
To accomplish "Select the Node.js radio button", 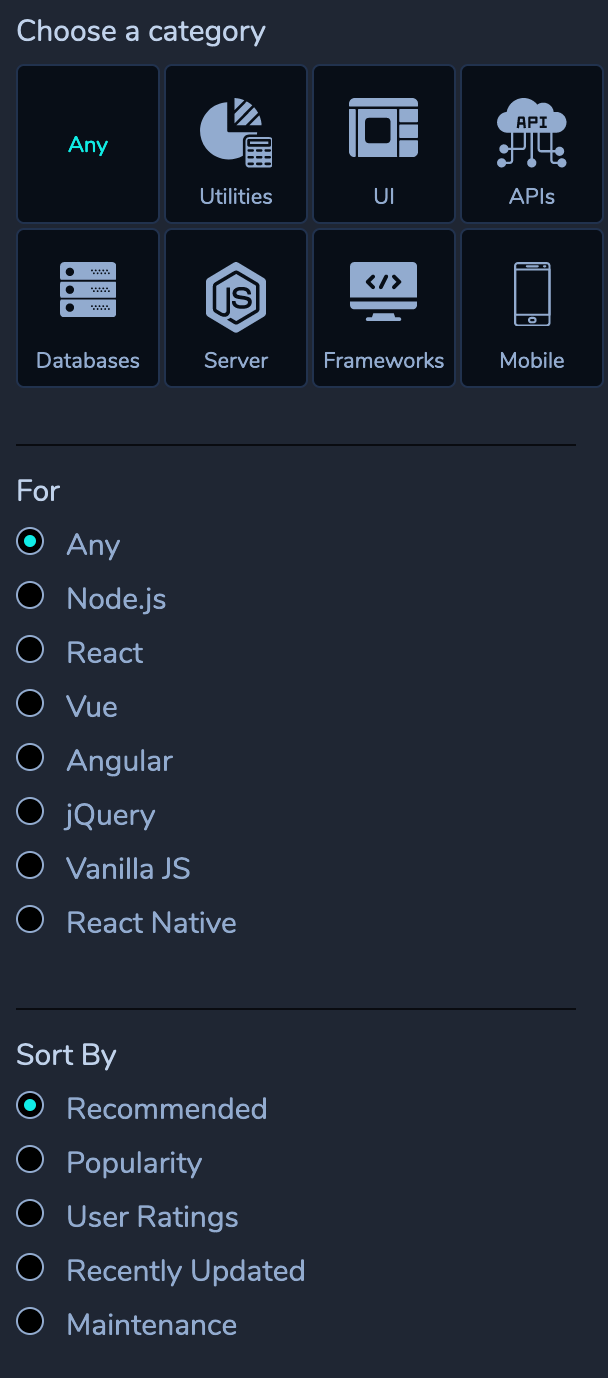I will tap(31, 596).
